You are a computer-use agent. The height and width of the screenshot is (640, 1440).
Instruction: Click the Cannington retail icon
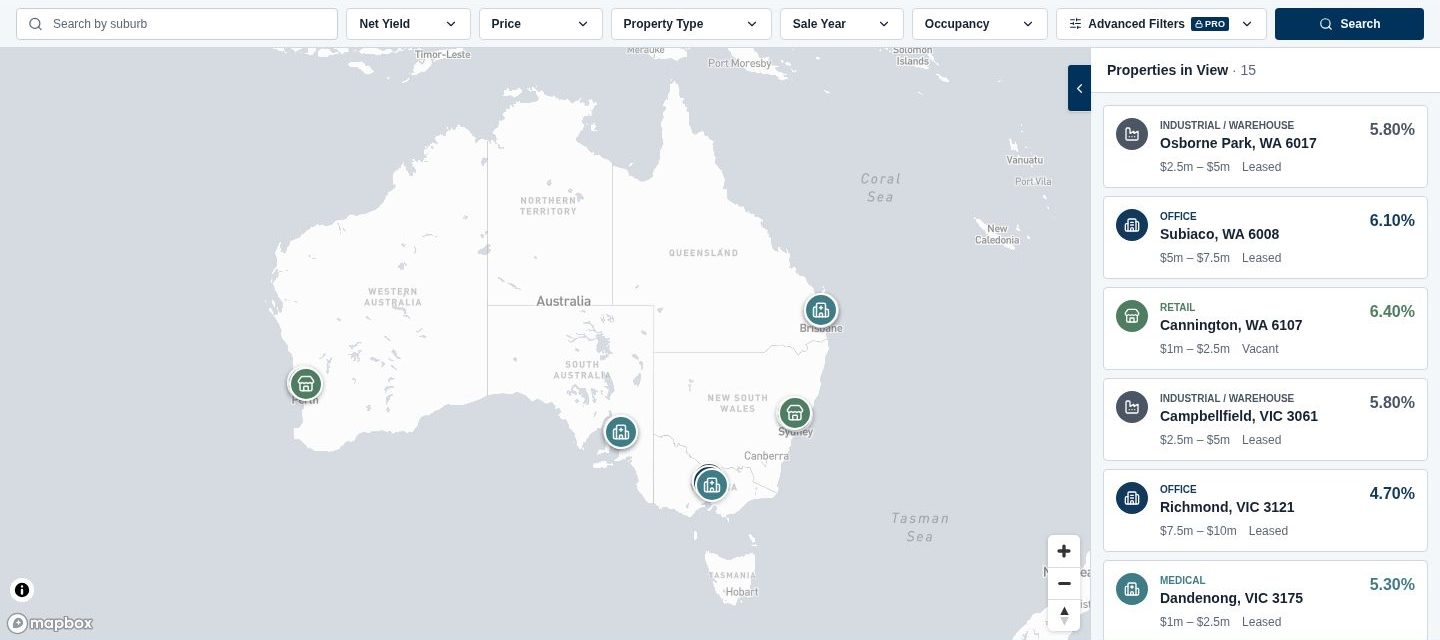coord(1132,316)
